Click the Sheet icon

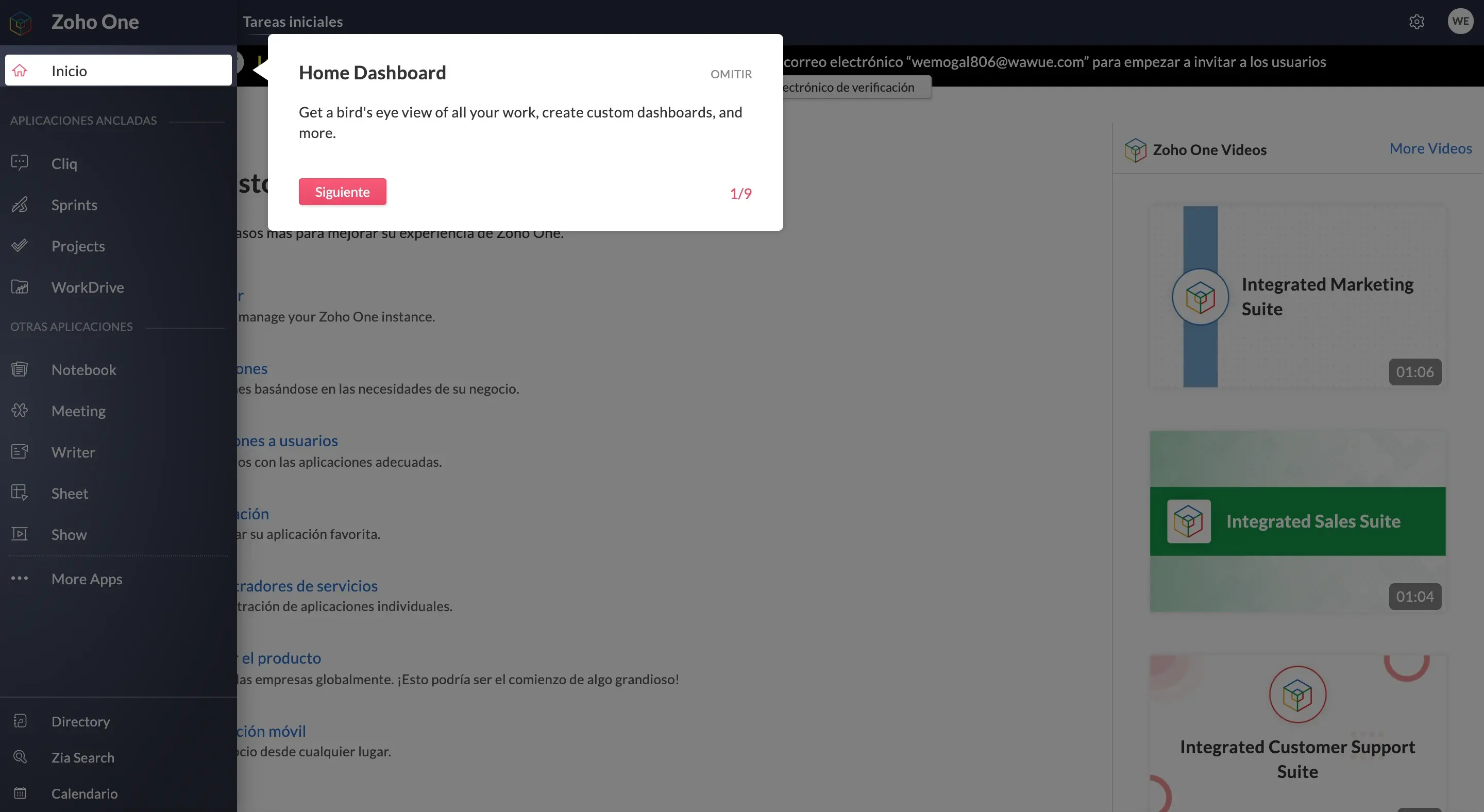pyautogui.click(x=20, y=493)
